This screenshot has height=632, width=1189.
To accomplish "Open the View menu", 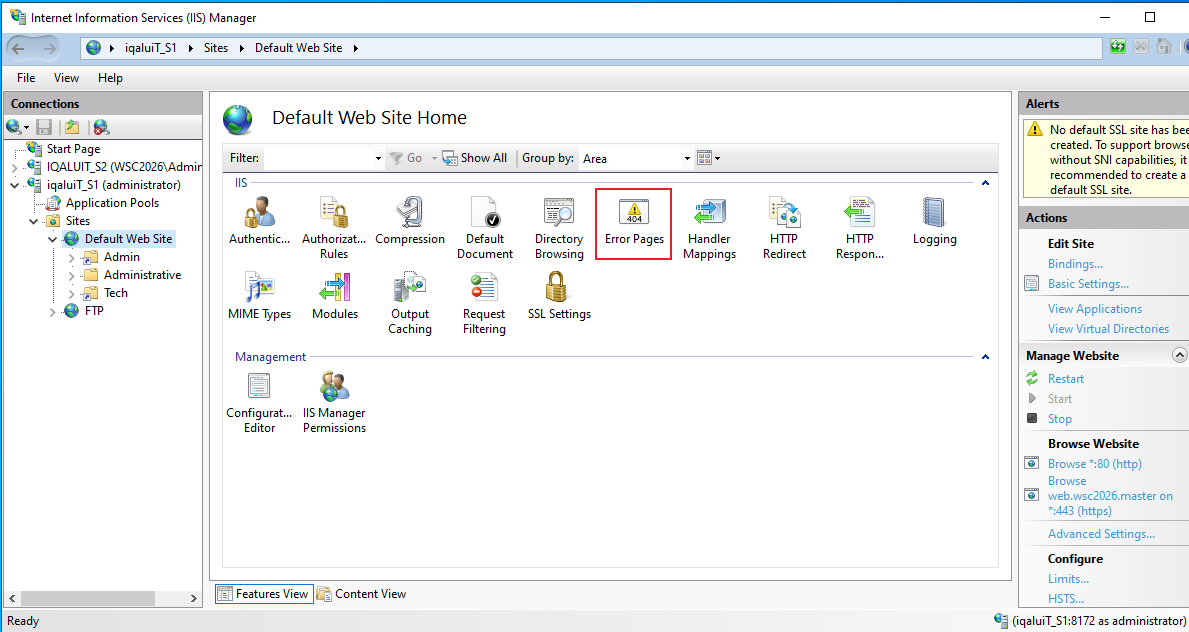I will click(x=66, y=77).
